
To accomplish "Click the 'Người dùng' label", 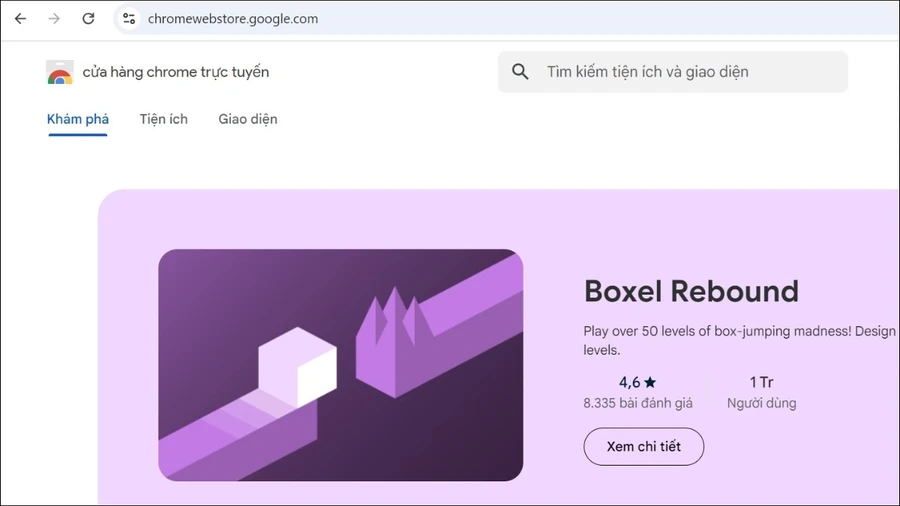I will (x=762, y=403).
